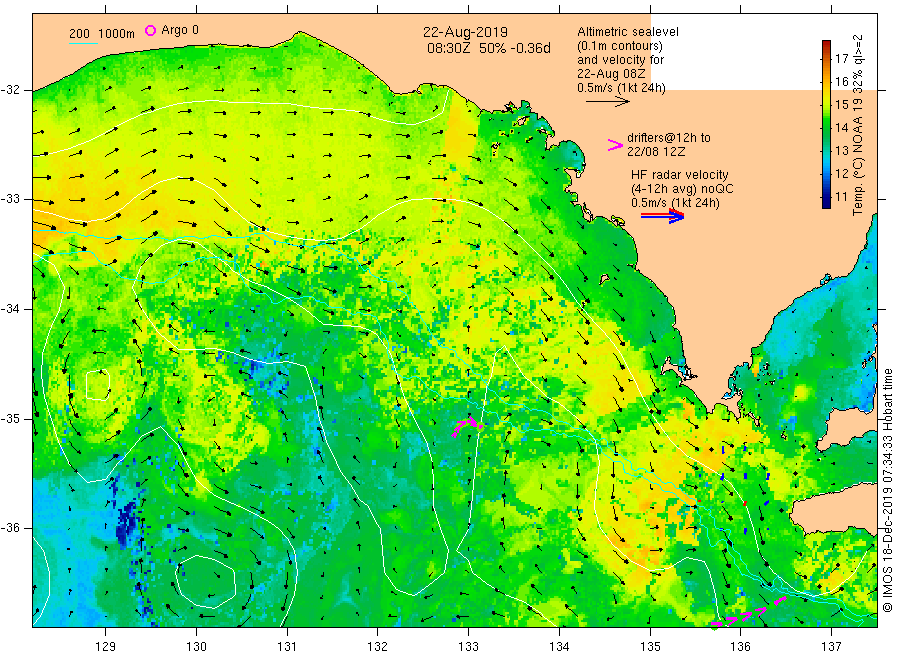Click the cyan 200m contour legend line
Image resolution: width=900 pixels, height=660 pixels.
click(83, 43)
